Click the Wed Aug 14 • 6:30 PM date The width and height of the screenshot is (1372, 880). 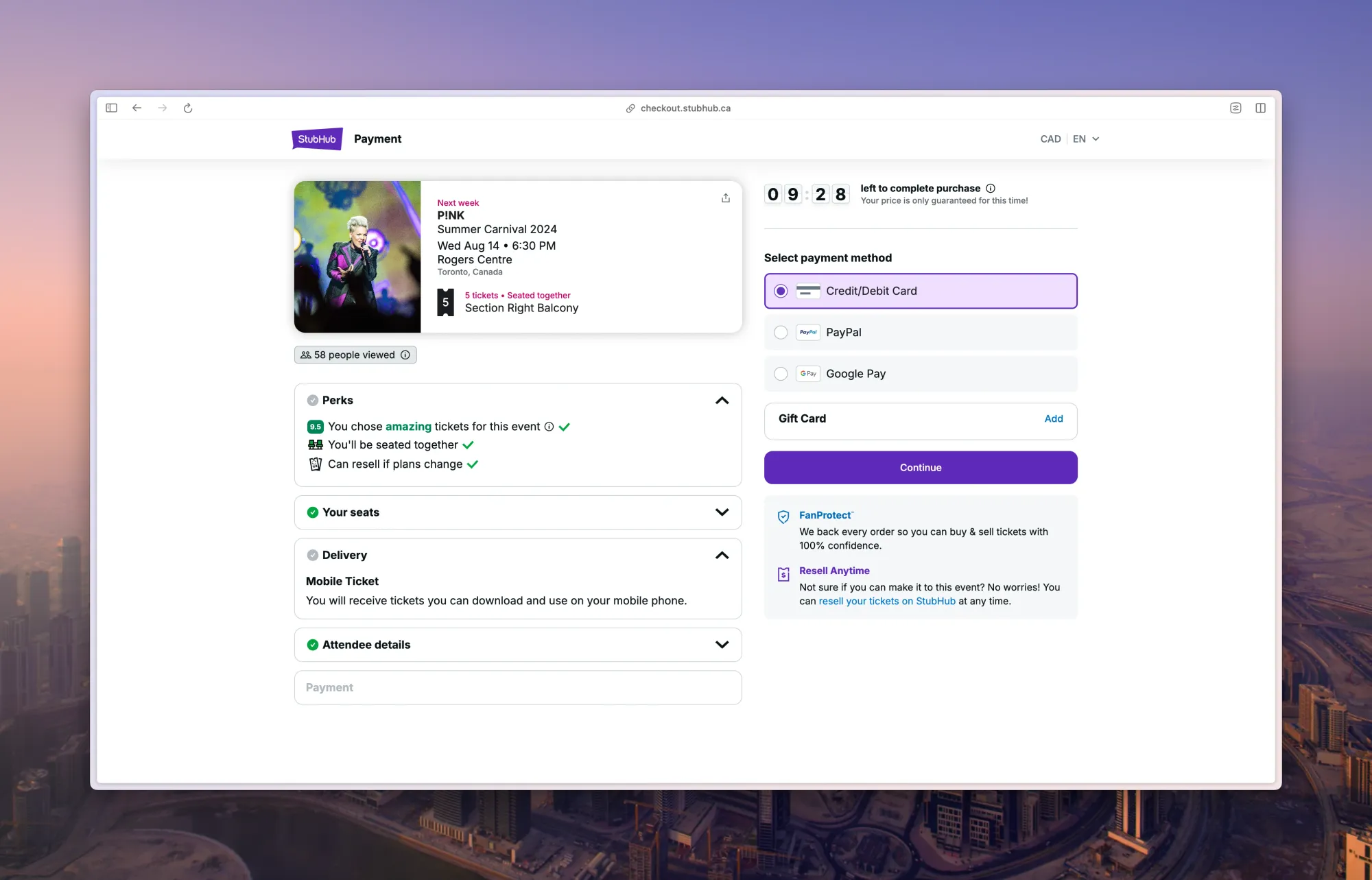(x=497, y=246)
